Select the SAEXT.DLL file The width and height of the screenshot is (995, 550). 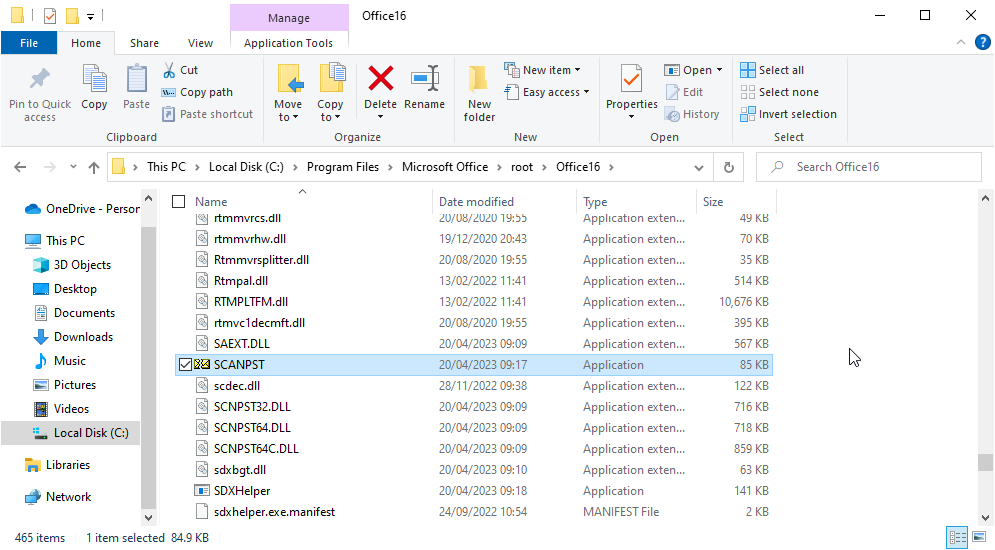pyautogui.click(x=242, y=344)
